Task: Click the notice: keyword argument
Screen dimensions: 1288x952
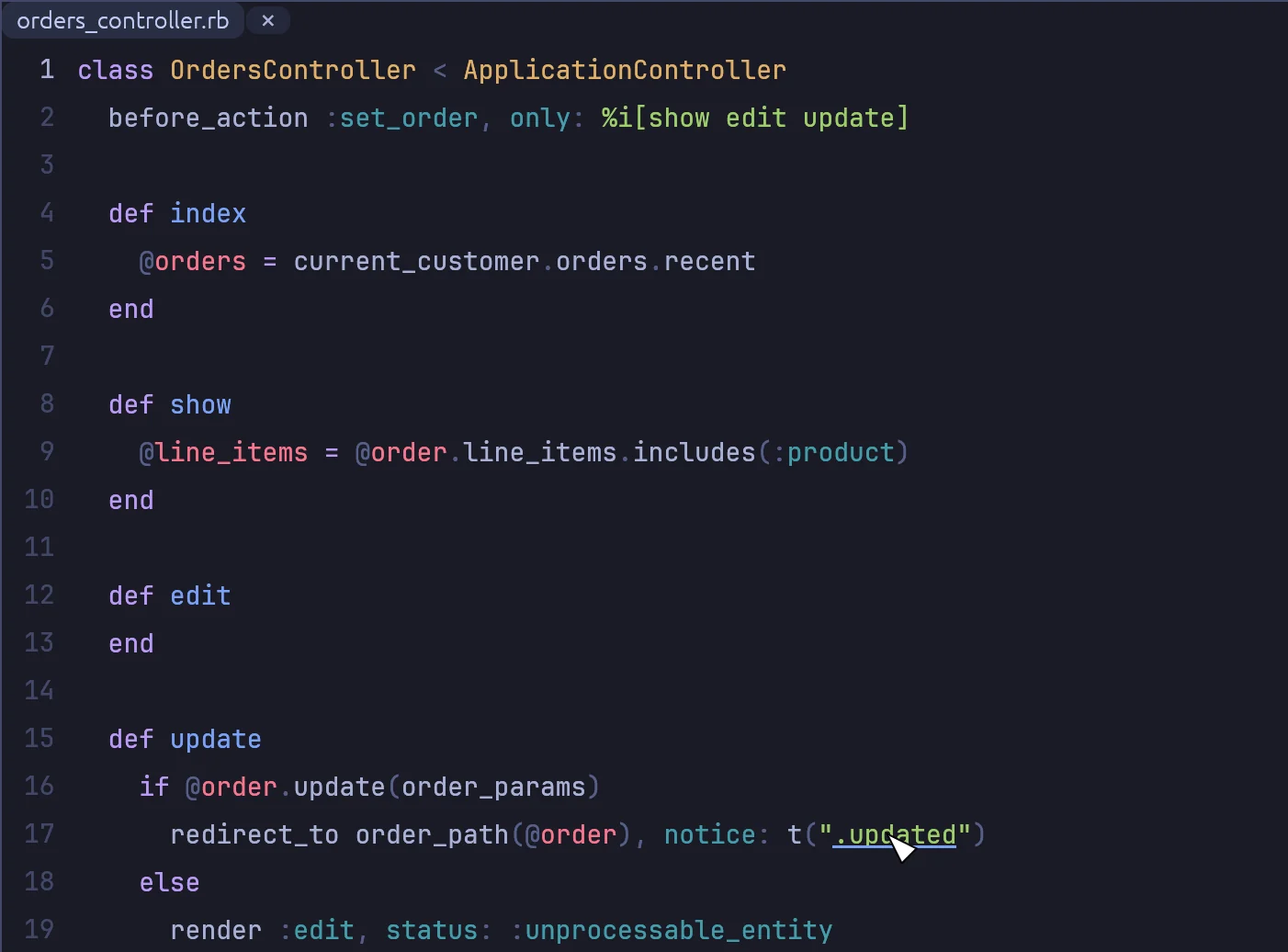Action: tap(717, 834)
